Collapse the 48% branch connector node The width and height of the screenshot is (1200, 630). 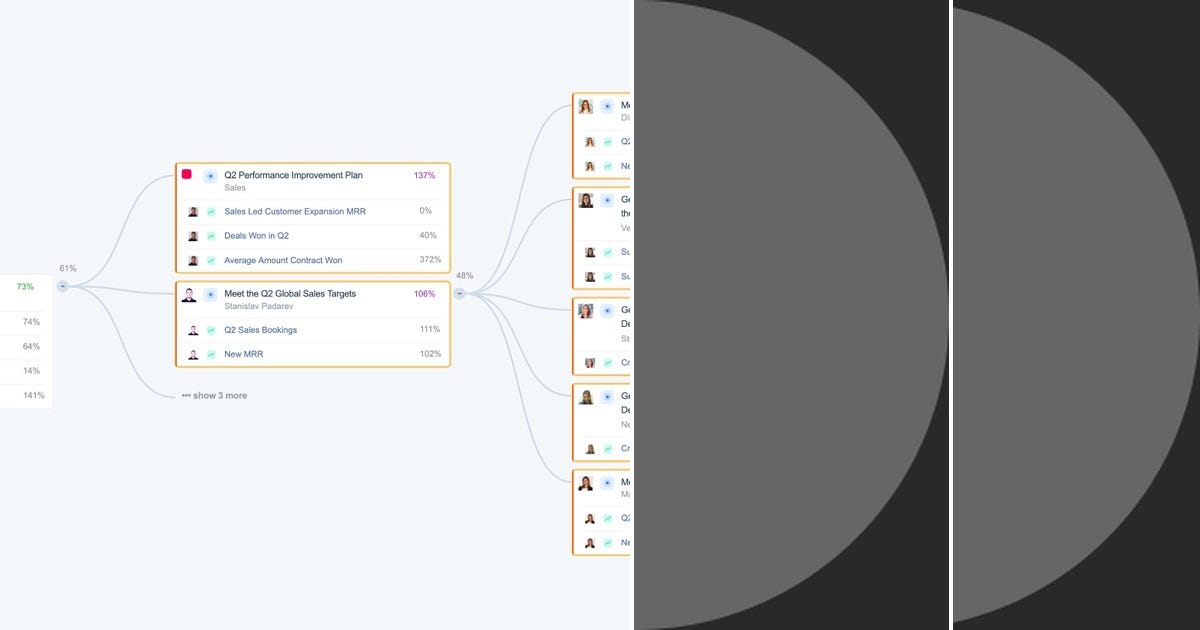tap(460, 293)
